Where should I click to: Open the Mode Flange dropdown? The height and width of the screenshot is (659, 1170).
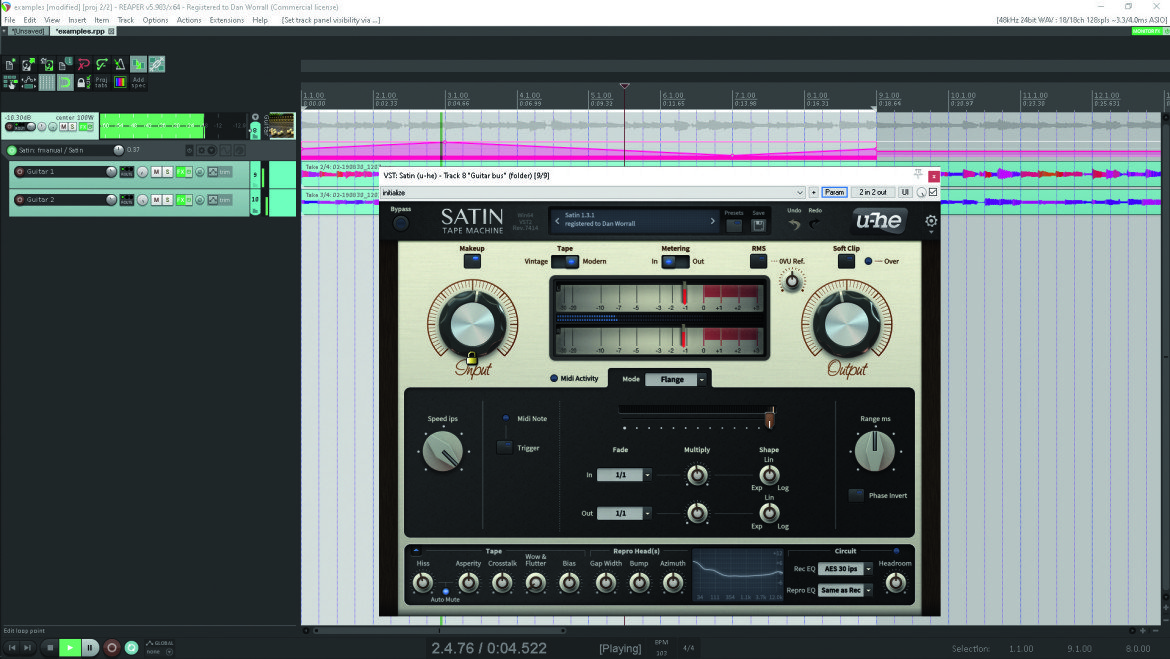[x=675, y=379]
